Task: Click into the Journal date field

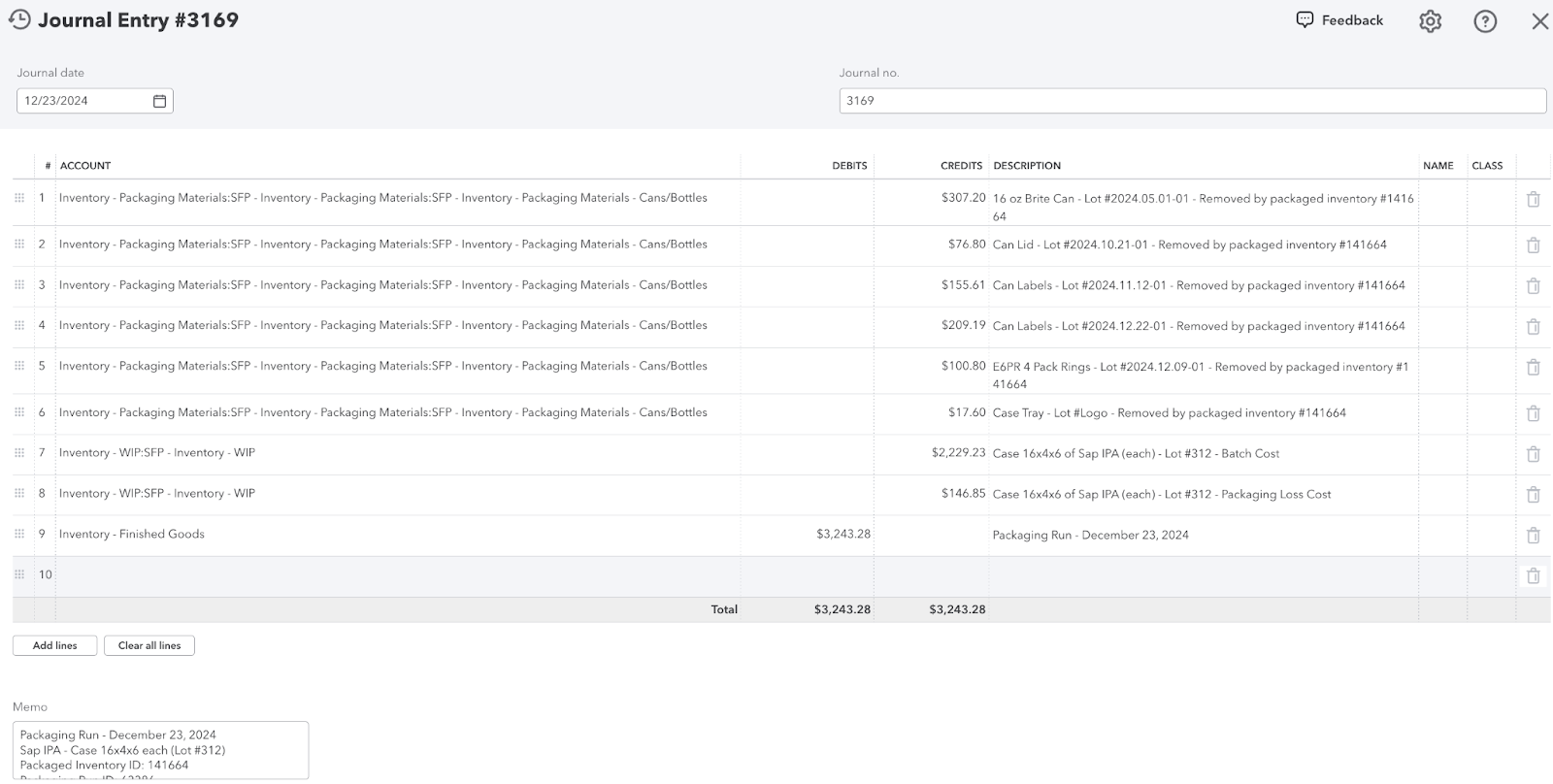Action: pos(83,101)
